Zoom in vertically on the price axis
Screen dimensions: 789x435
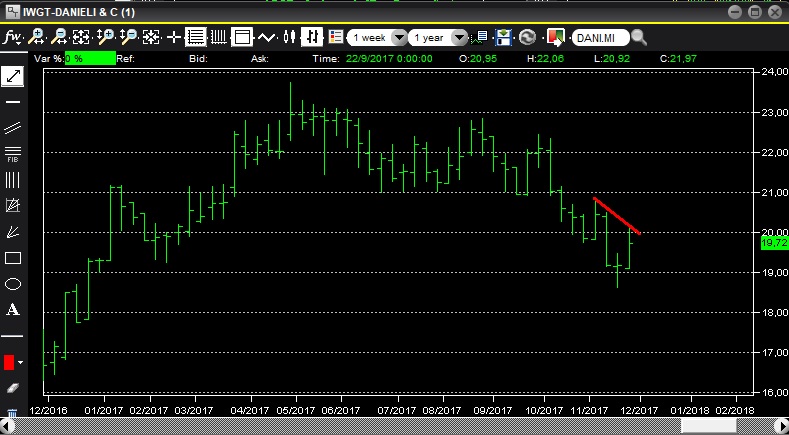[x=105, y=37]
